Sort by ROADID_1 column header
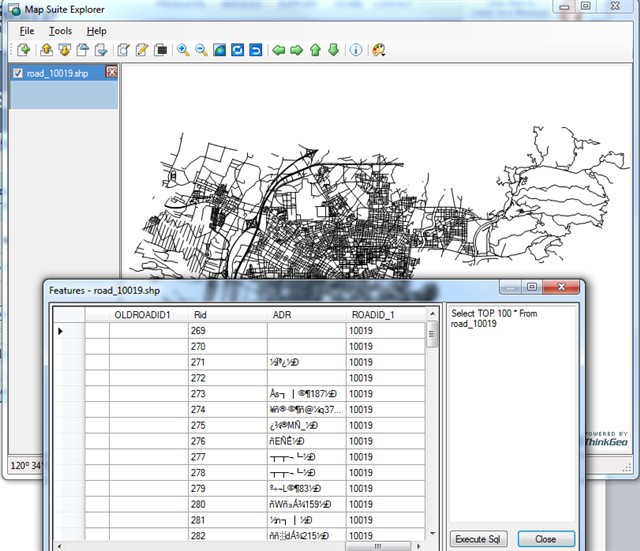 [x=385, y=315]
